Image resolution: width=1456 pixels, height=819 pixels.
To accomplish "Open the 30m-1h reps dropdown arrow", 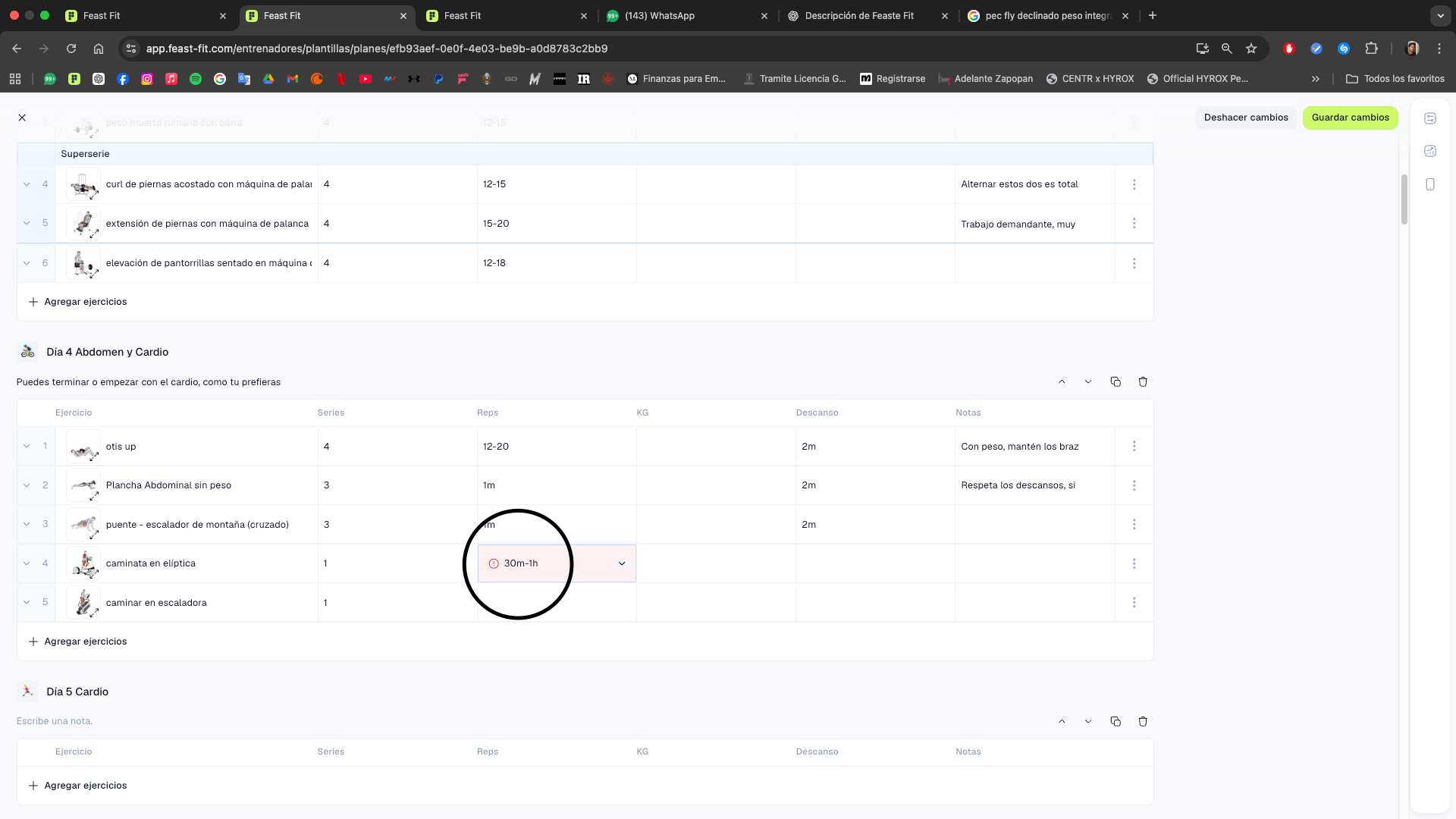I will click(622, 563).
